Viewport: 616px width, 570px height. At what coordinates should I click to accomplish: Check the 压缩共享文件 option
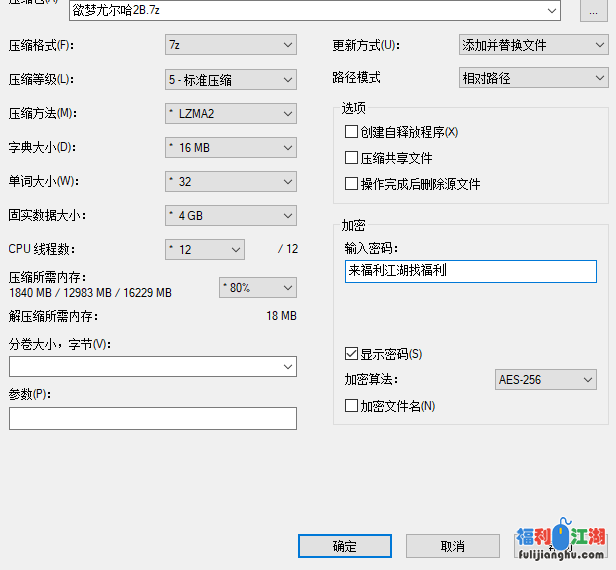click(x=351, y=158)
